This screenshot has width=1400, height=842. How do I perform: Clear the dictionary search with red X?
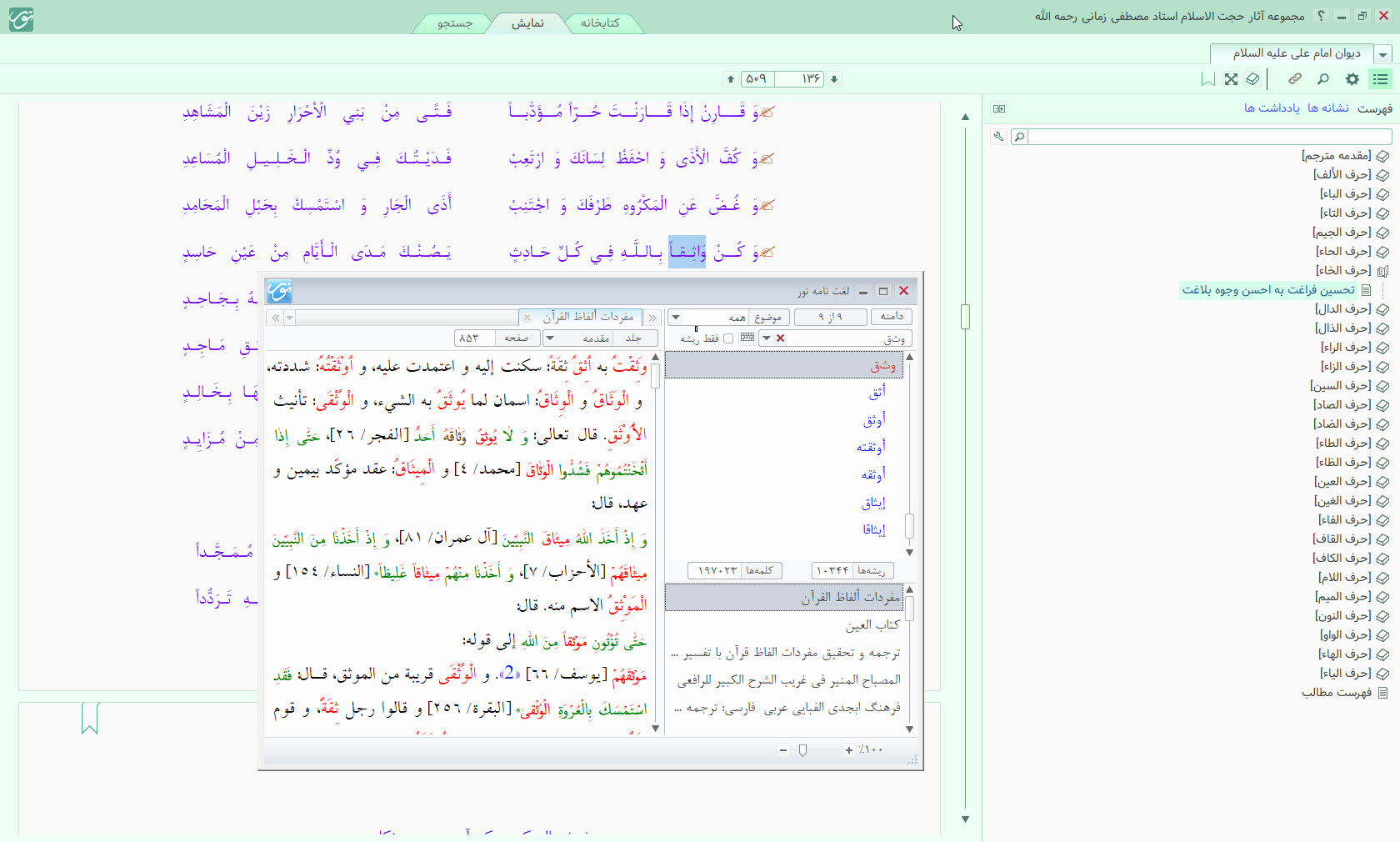tap(780, 338)
